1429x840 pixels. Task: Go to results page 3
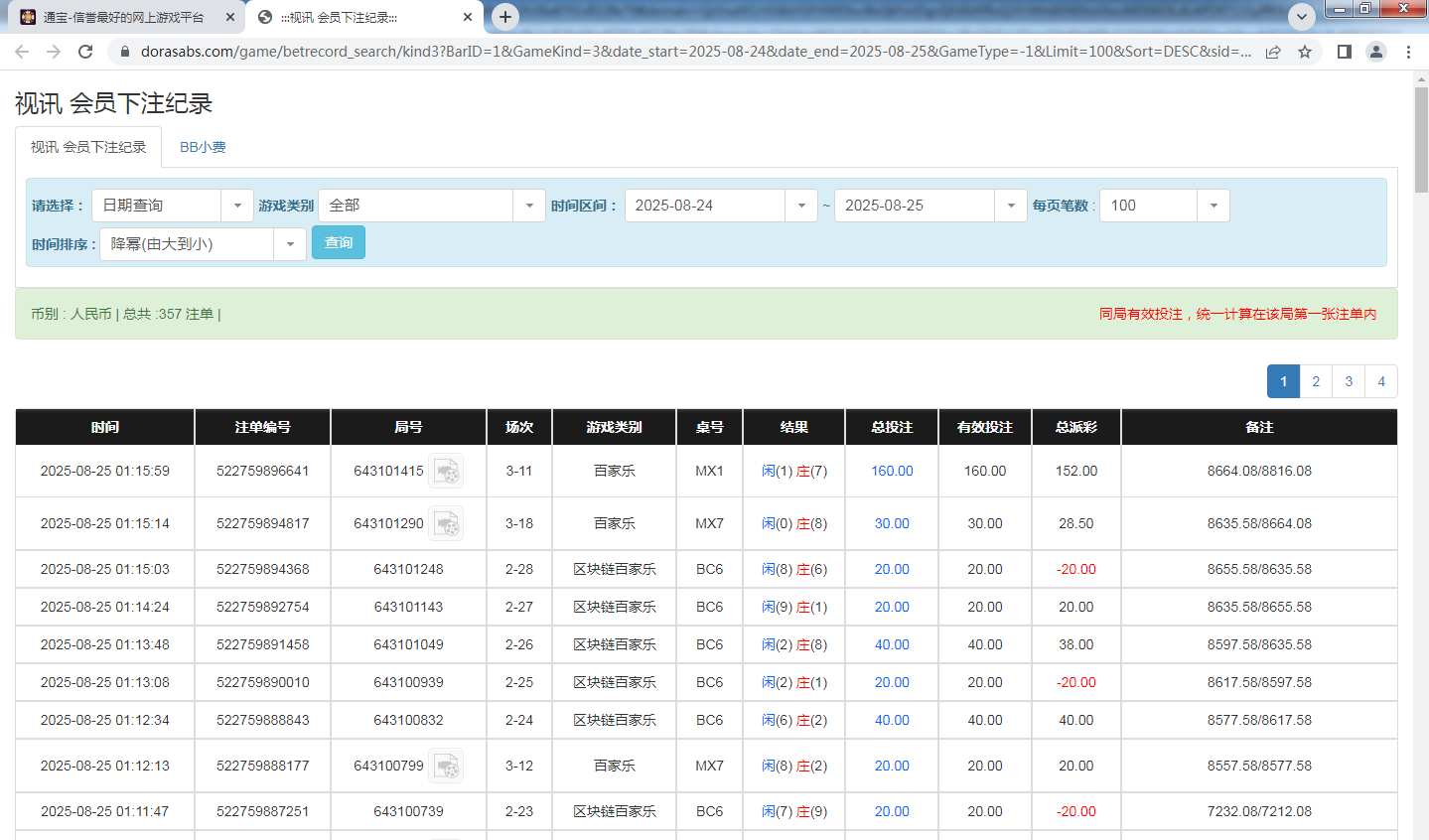click(1348, 380)
